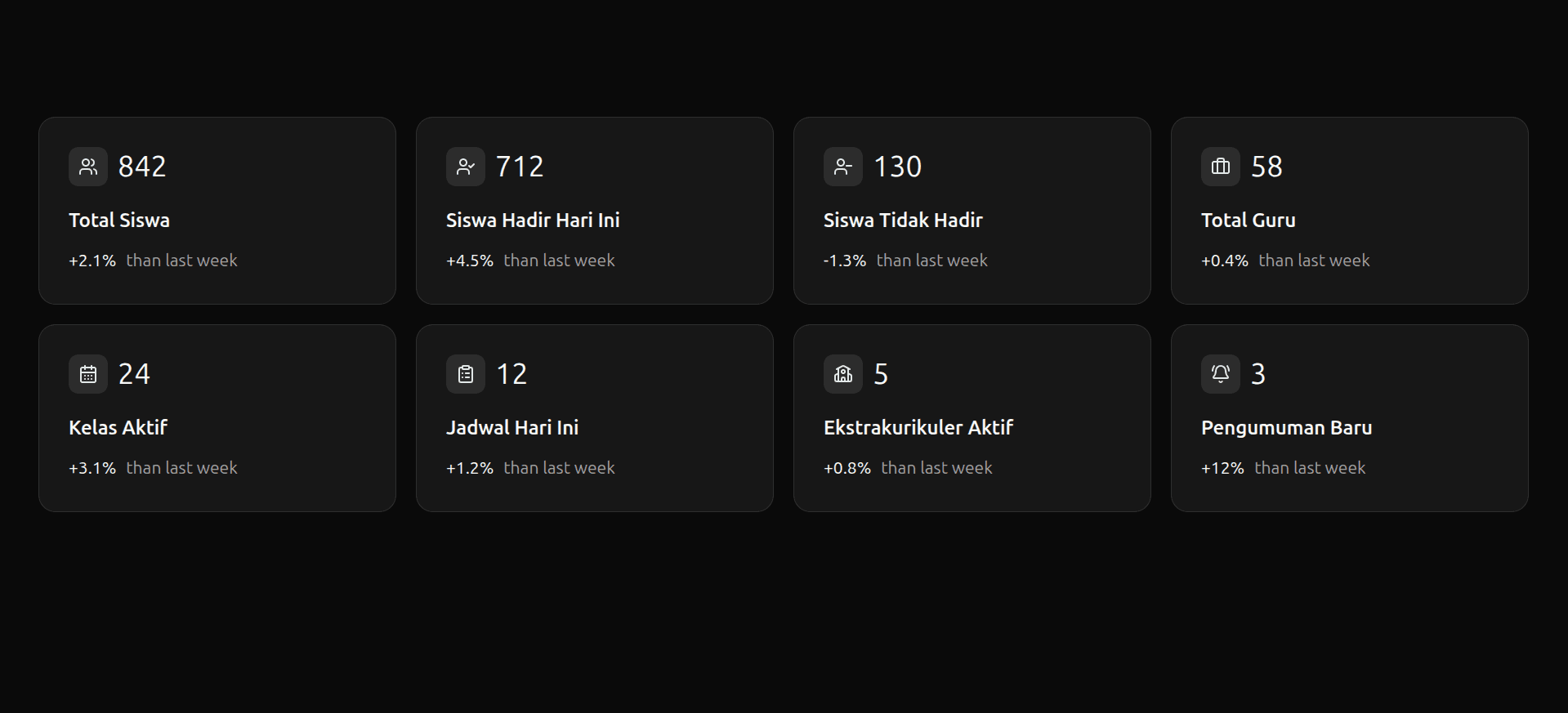
Task: Click the clipboard icon beside 12
Action: coord(466,374)
